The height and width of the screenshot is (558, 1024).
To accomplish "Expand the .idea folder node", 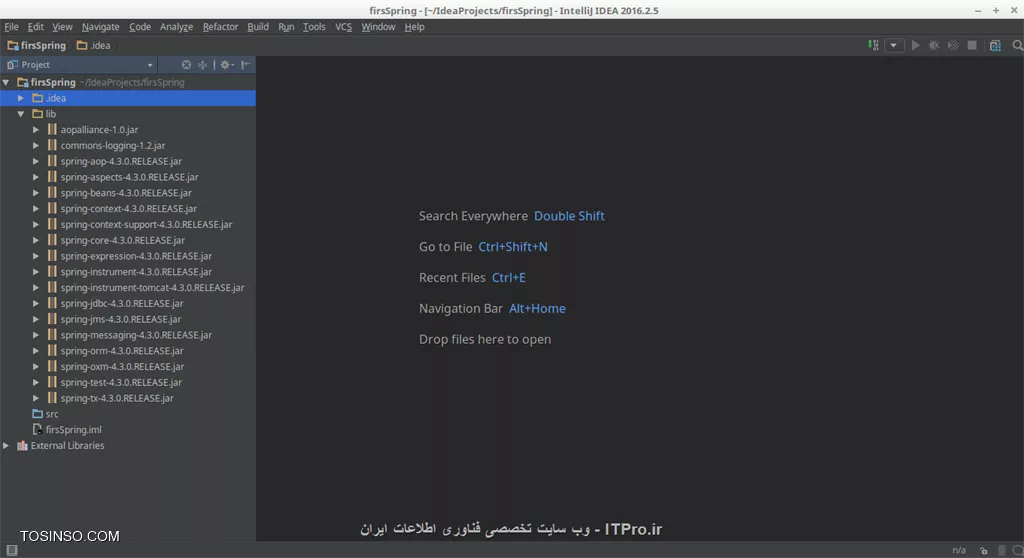I will pyautogui.click(x=21, y=98).
